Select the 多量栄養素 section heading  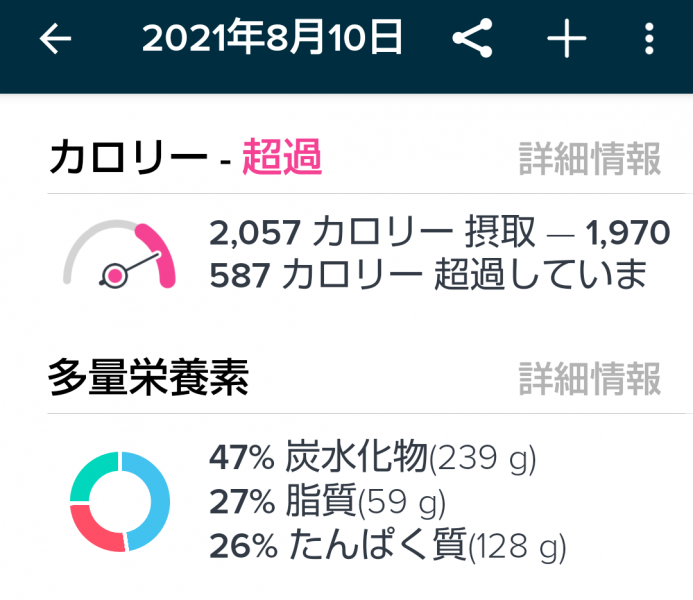pos(148,378)
